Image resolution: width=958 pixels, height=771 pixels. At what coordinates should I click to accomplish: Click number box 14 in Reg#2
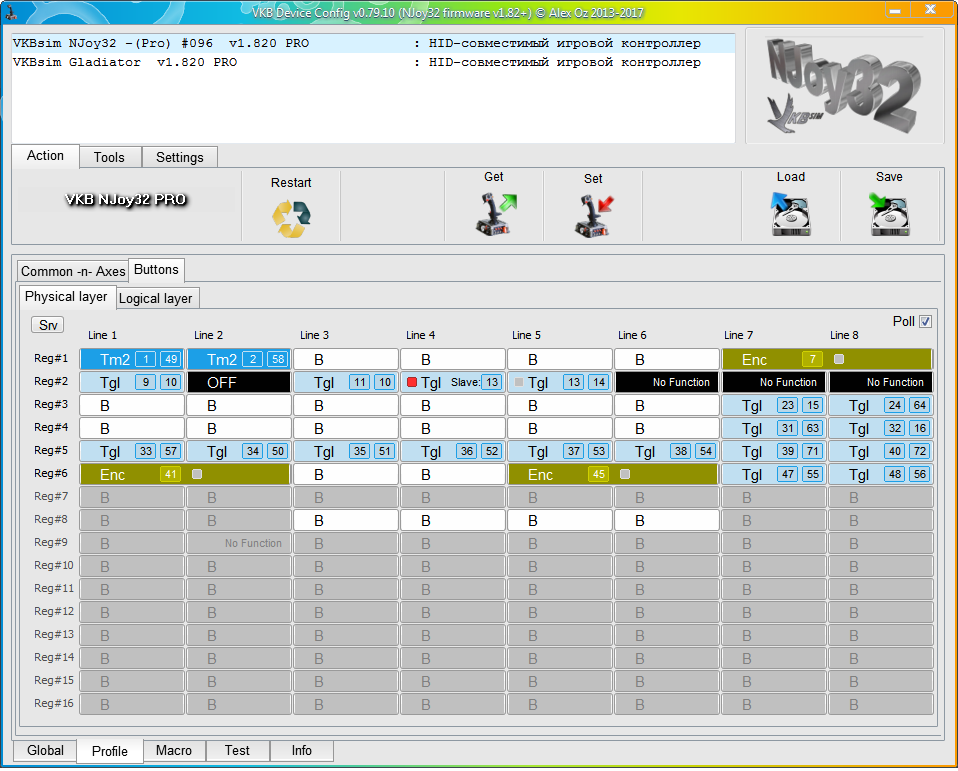[599, 382]
